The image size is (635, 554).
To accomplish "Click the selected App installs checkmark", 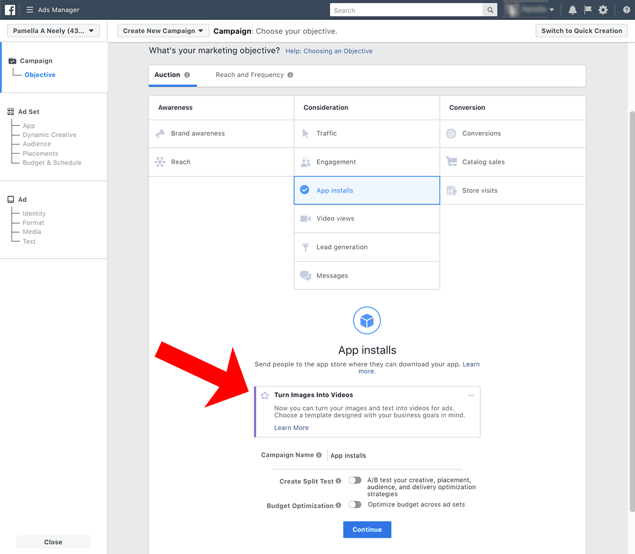I will coord(305,190).
